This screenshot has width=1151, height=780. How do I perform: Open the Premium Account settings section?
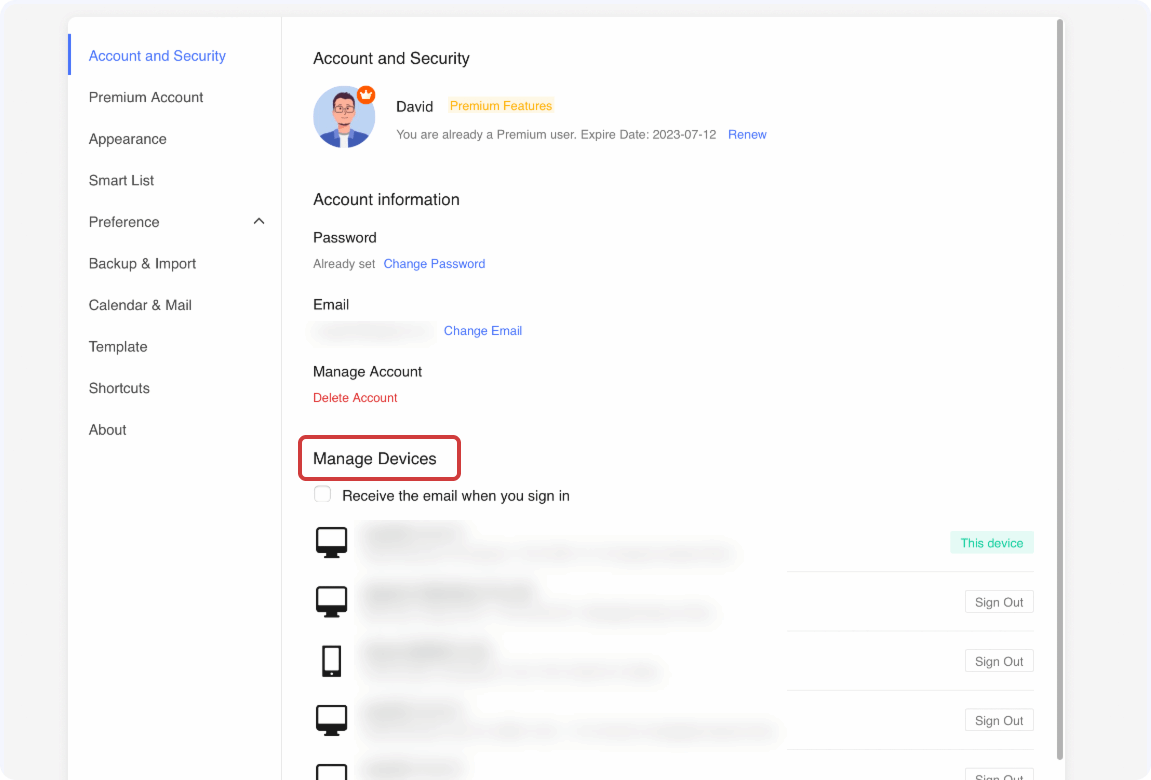pos(146,97)
